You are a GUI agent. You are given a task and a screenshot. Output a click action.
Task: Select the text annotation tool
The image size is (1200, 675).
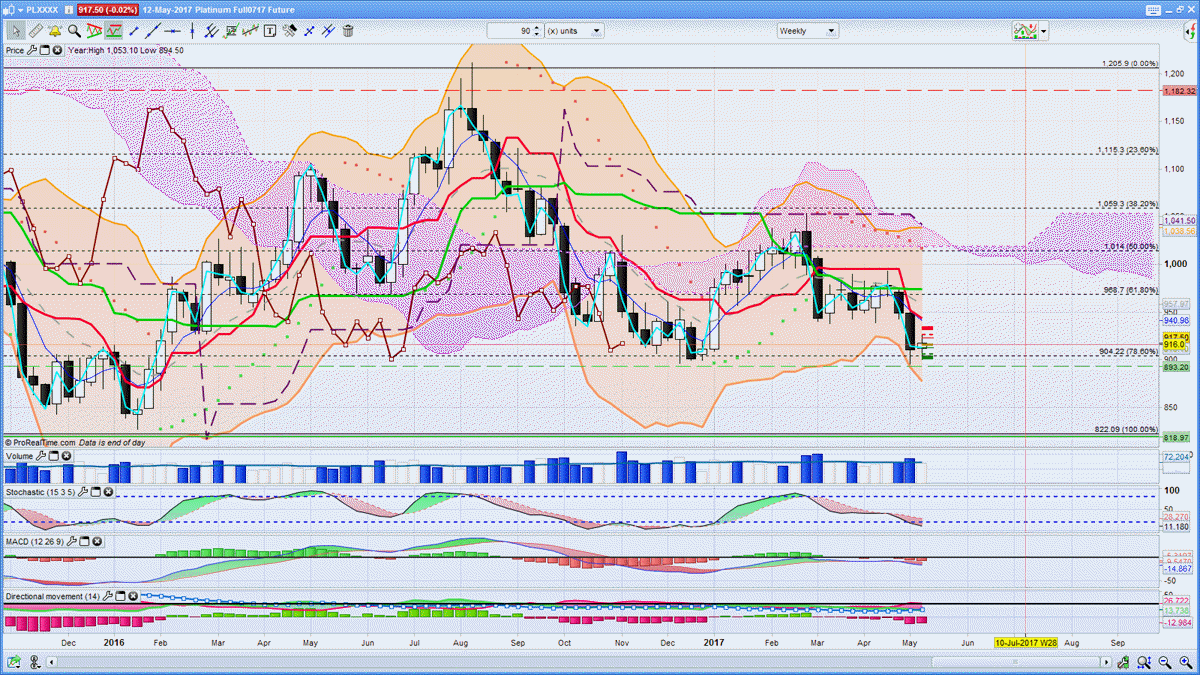click(x=270, y=31)
